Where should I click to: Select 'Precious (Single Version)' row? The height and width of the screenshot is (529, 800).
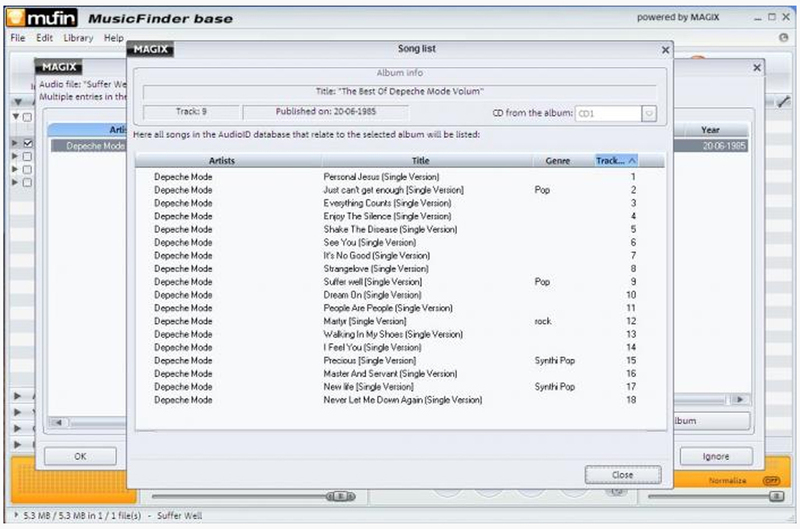400,361
